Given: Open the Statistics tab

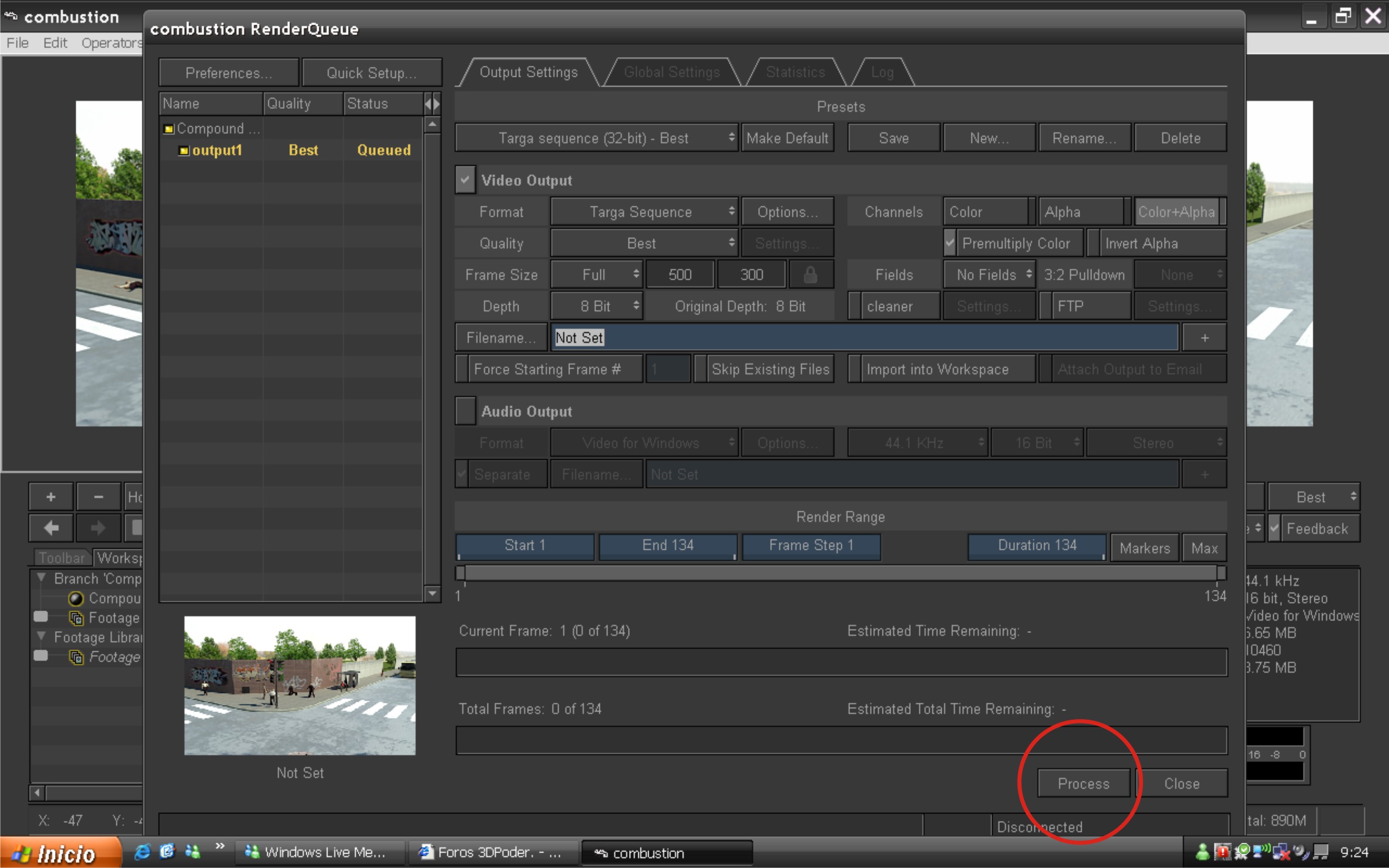Looking at the screenshot, I should point(795,72).
